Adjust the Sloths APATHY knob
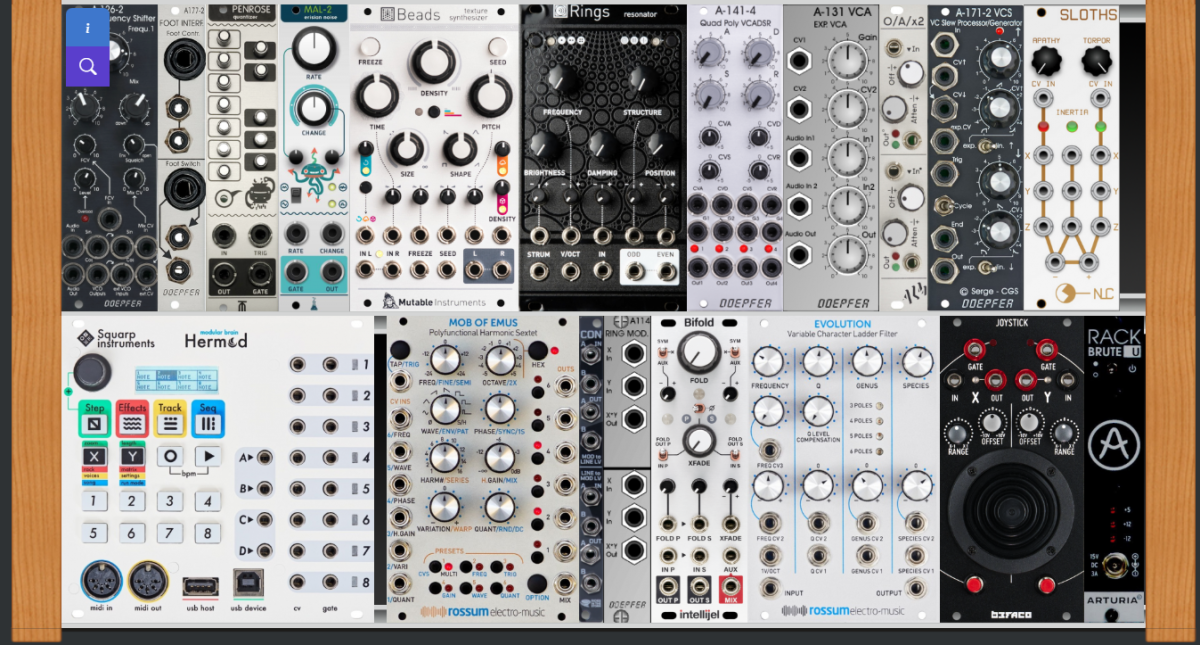The width and height of the screenshot is (1200, 645). (1047, 63)
